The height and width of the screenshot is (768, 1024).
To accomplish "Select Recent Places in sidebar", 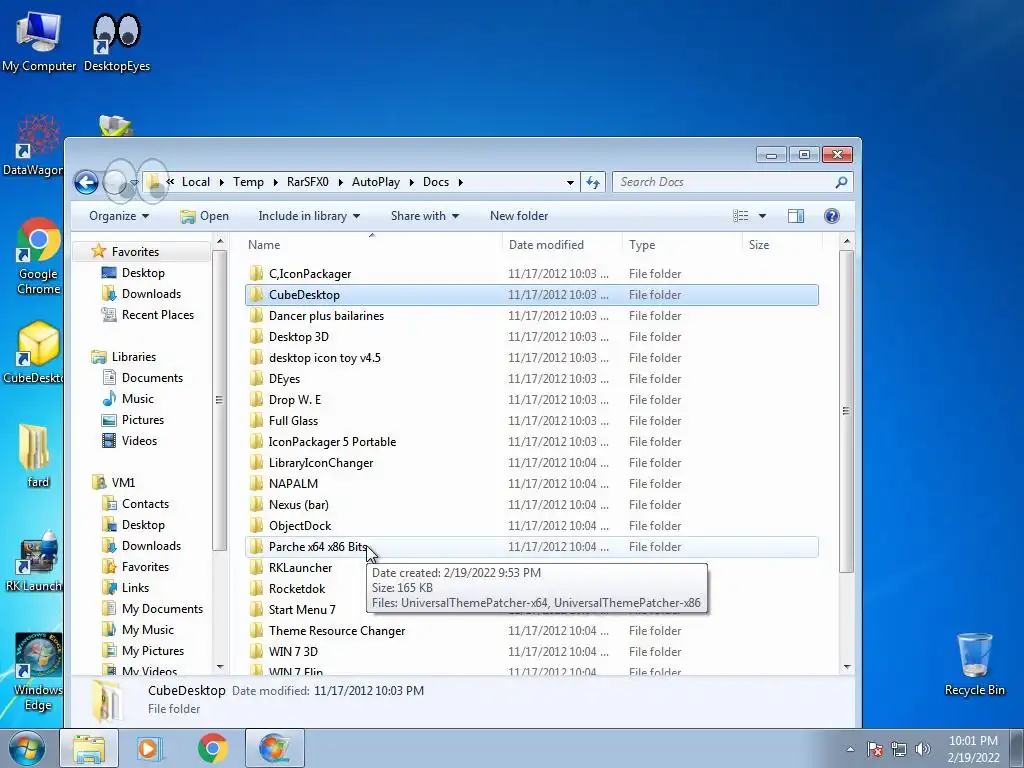I will 157,315.
